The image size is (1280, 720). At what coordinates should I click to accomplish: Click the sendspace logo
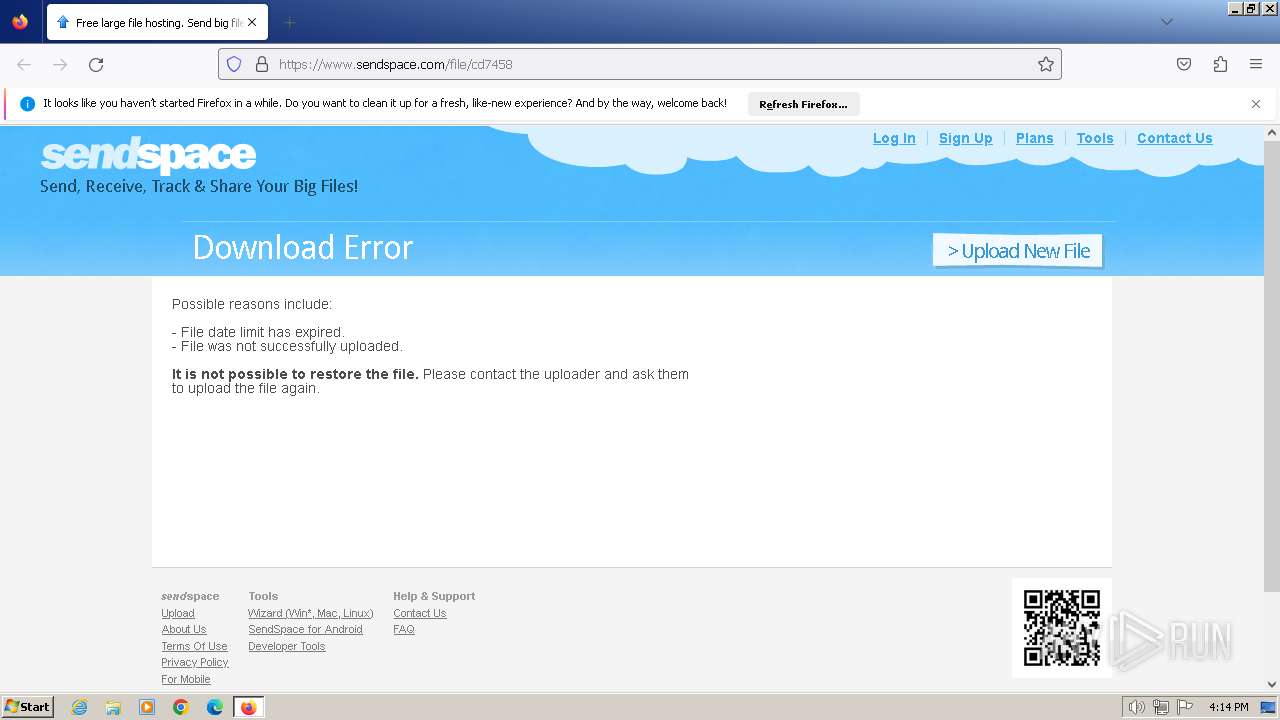point(148,155)
